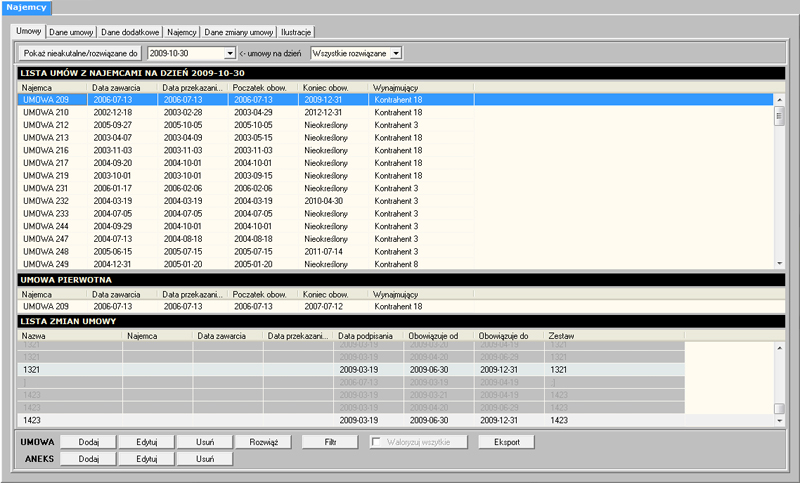Click changes list scrollbar up arrow
The image size is (800, 483).
coord(779,348)
